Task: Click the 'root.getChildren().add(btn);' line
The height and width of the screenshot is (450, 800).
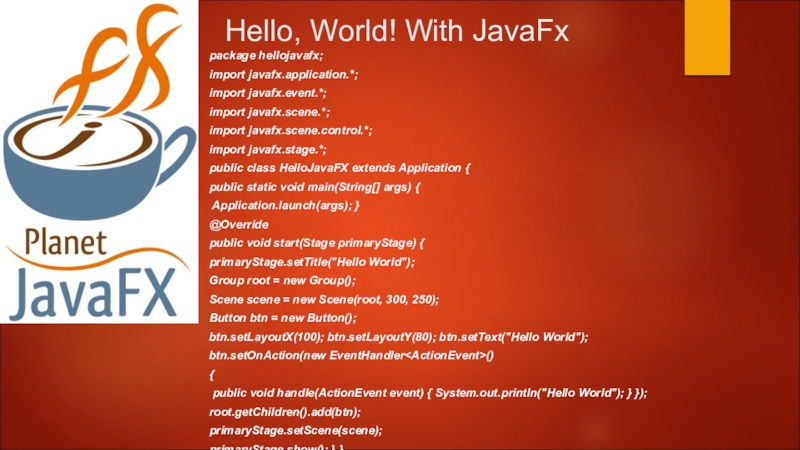Action: click(x=285, y=412)
